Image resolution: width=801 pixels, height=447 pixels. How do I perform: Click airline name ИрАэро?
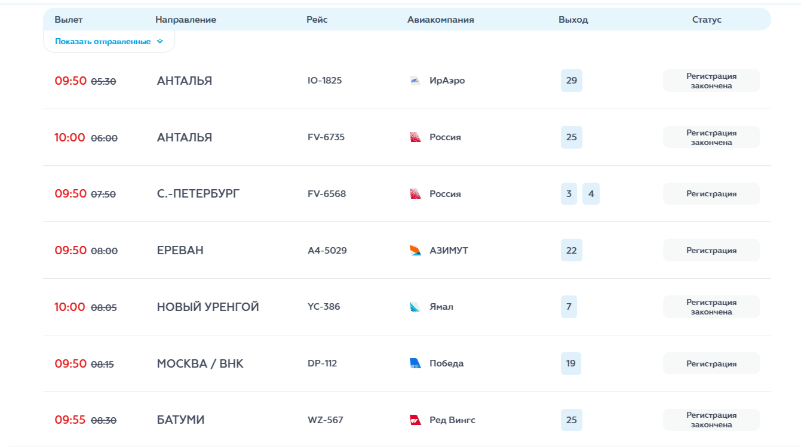tap(447, 81)
